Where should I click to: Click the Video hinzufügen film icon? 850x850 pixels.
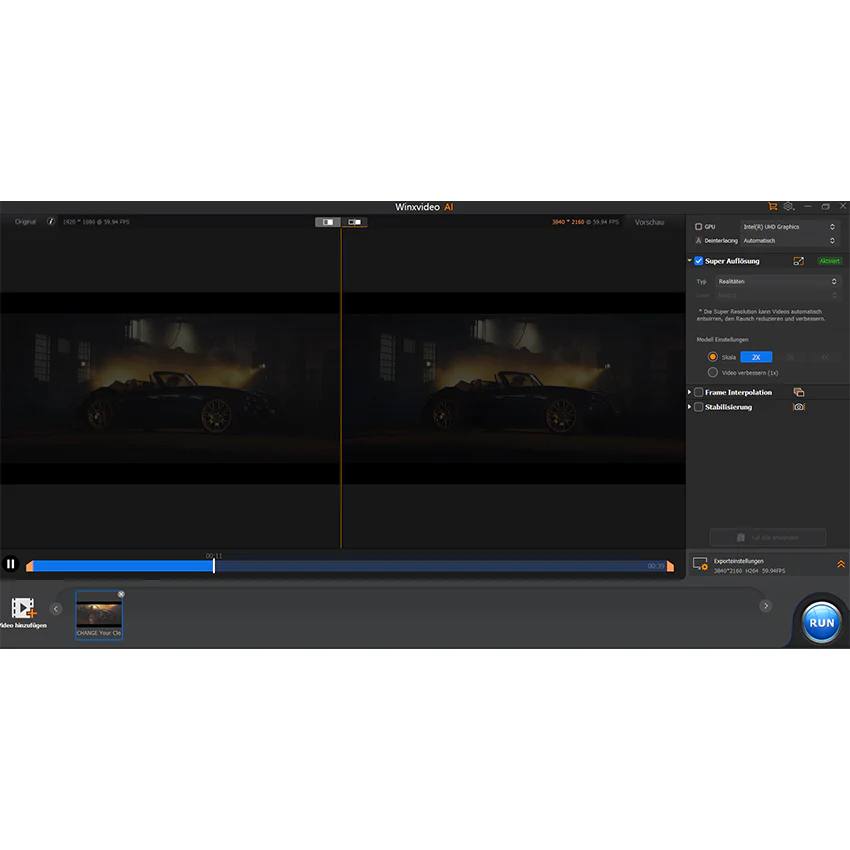[x=23, y=608]
